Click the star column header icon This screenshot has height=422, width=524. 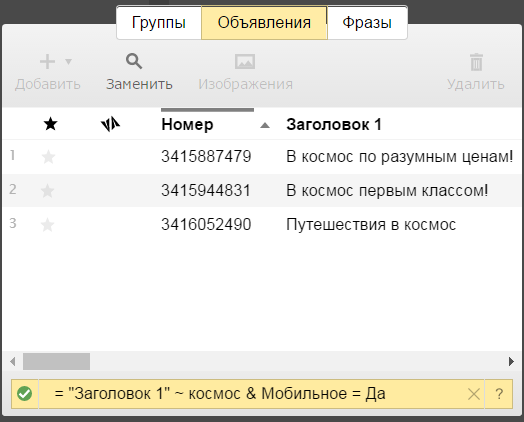point(50,124)
